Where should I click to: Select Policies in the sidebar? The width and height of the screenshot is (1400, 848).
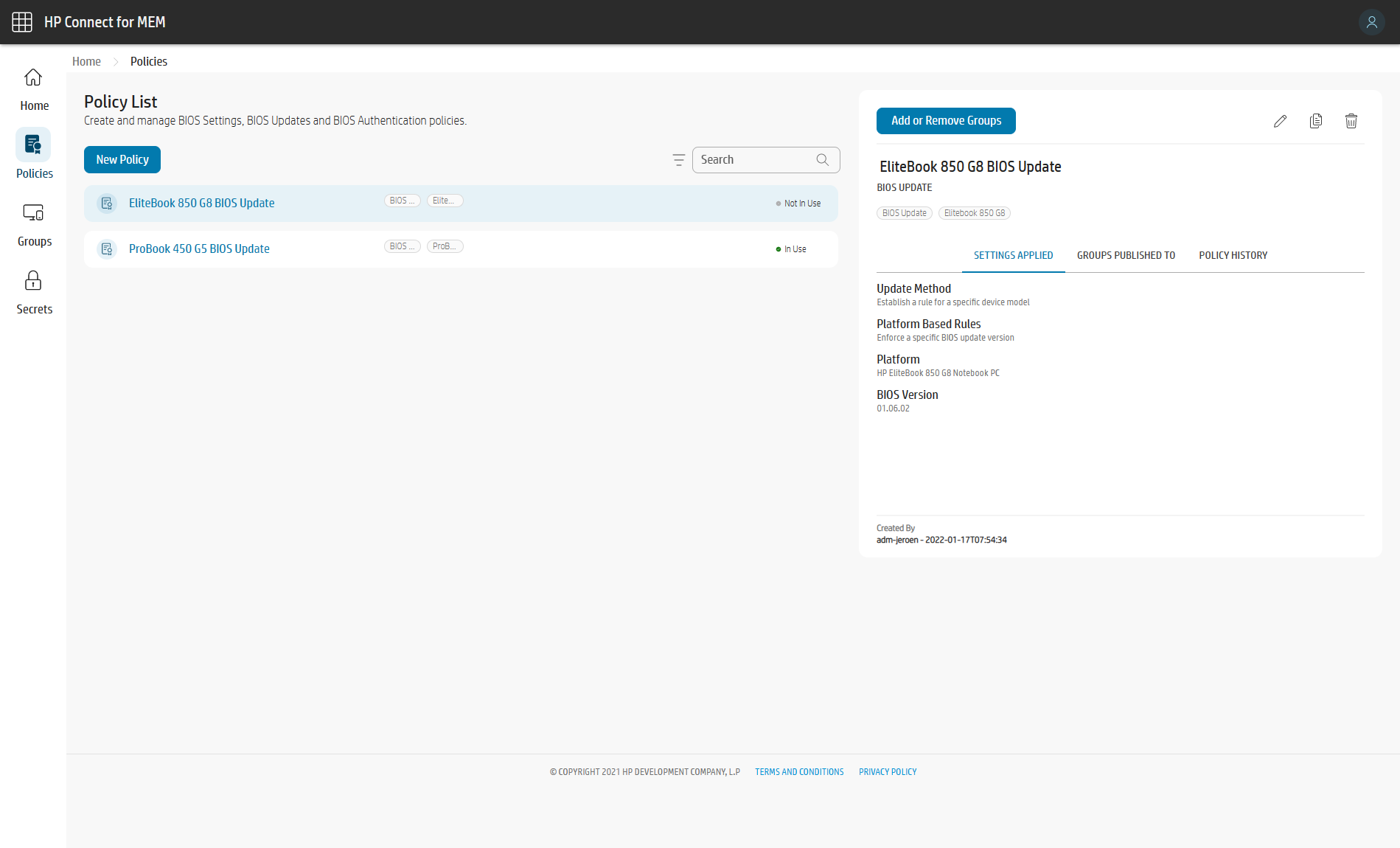[33, 155]
